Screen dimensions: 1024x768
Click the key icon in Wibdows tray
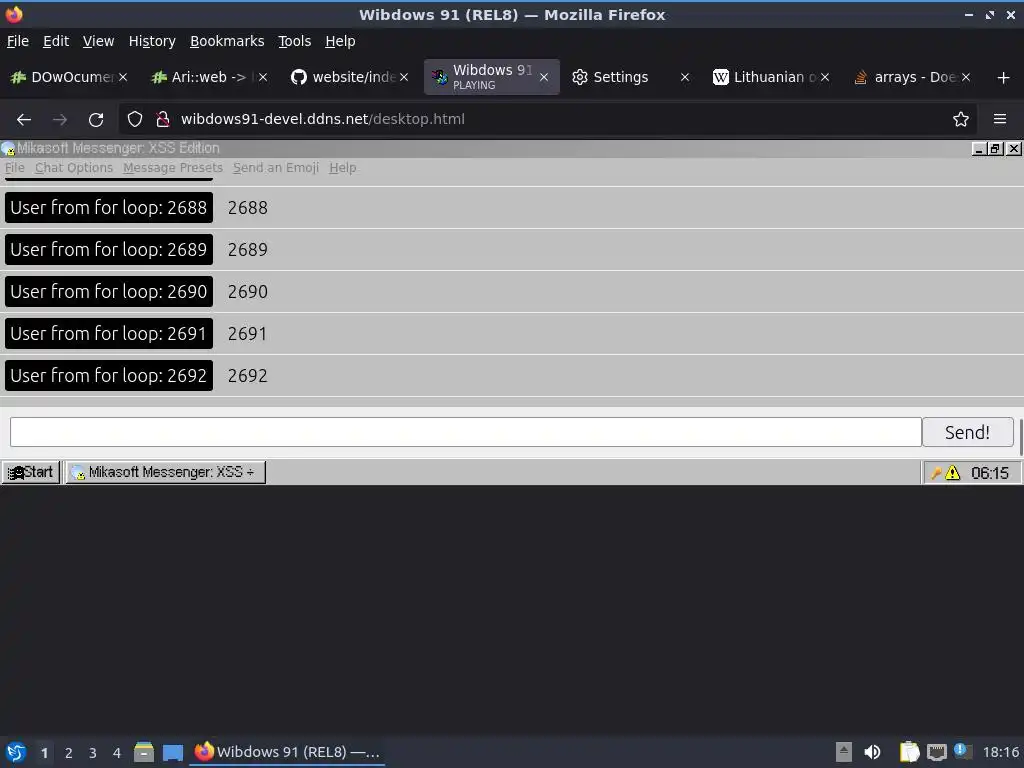[x=936, y=473]
